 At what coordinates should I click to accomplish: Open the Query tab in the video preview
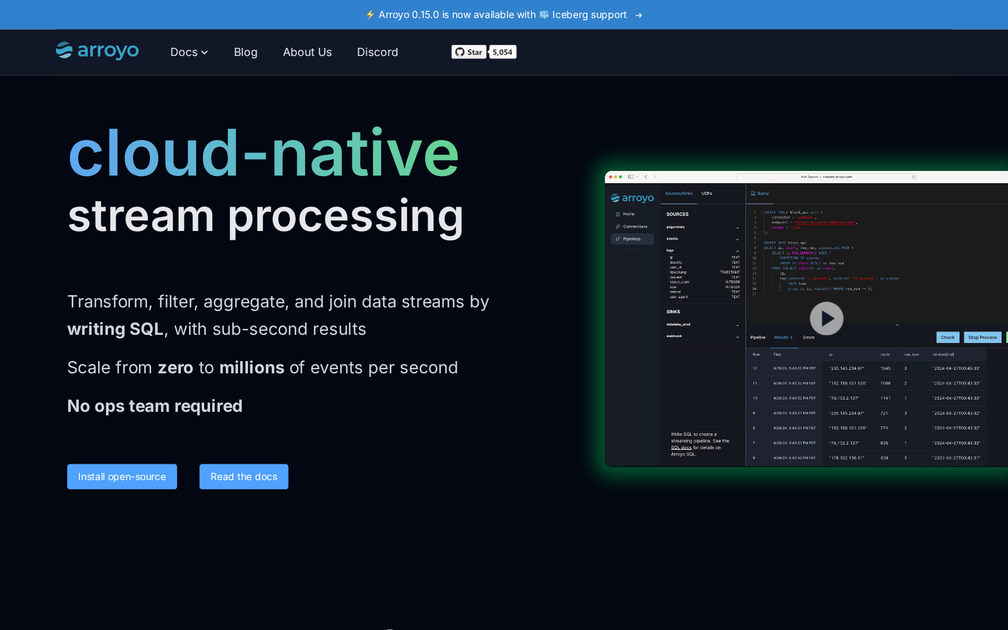pos(760,194)
